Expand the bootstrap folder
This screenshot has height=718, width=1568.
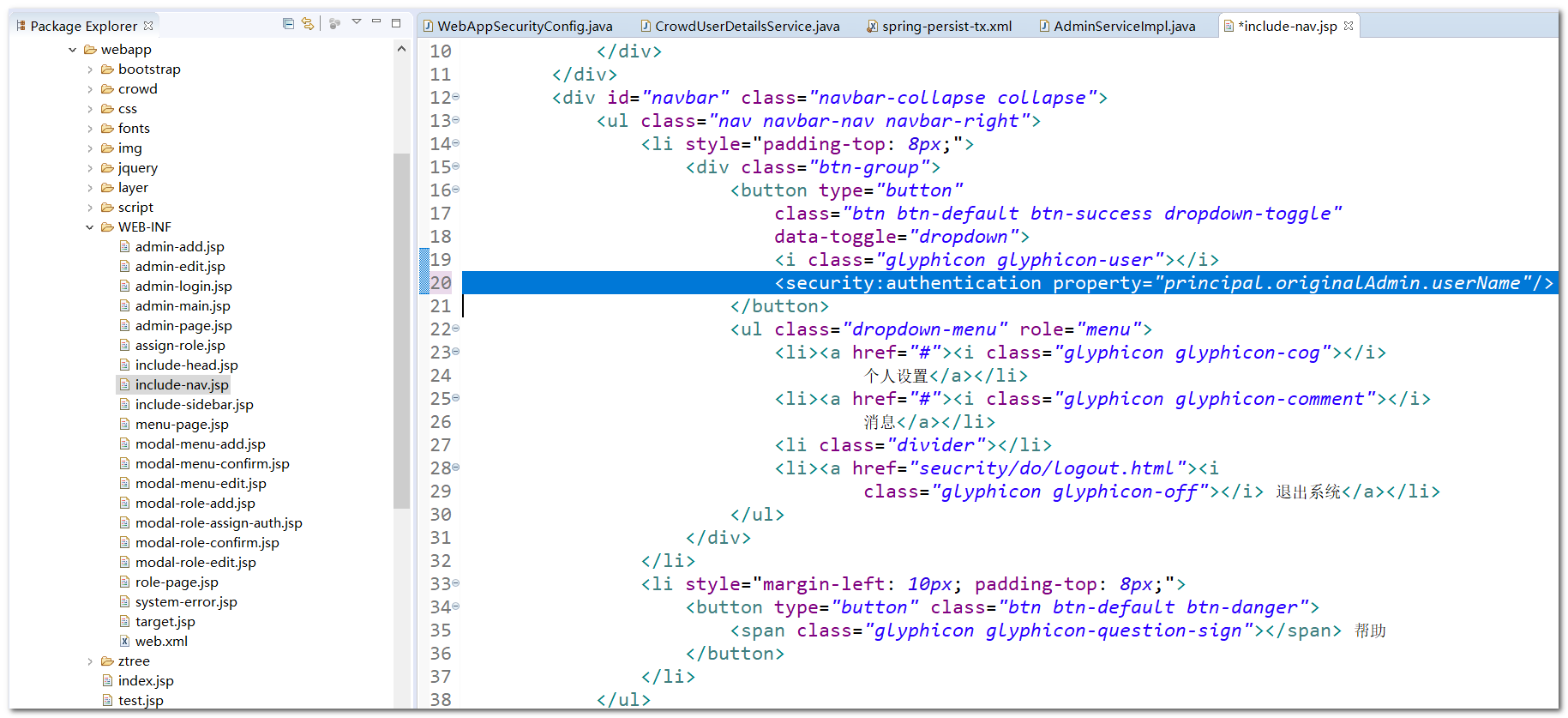[90, 69]
